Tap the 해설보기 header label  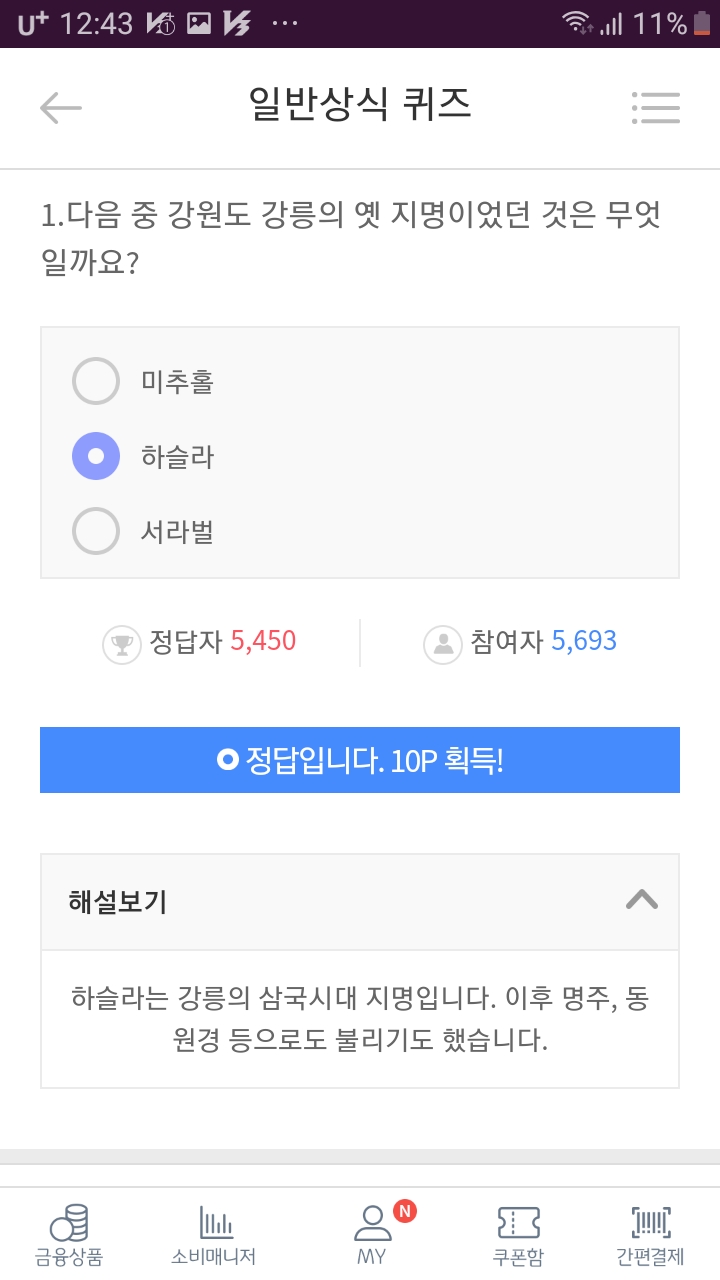pyautogui.click(x=118, y=902)
